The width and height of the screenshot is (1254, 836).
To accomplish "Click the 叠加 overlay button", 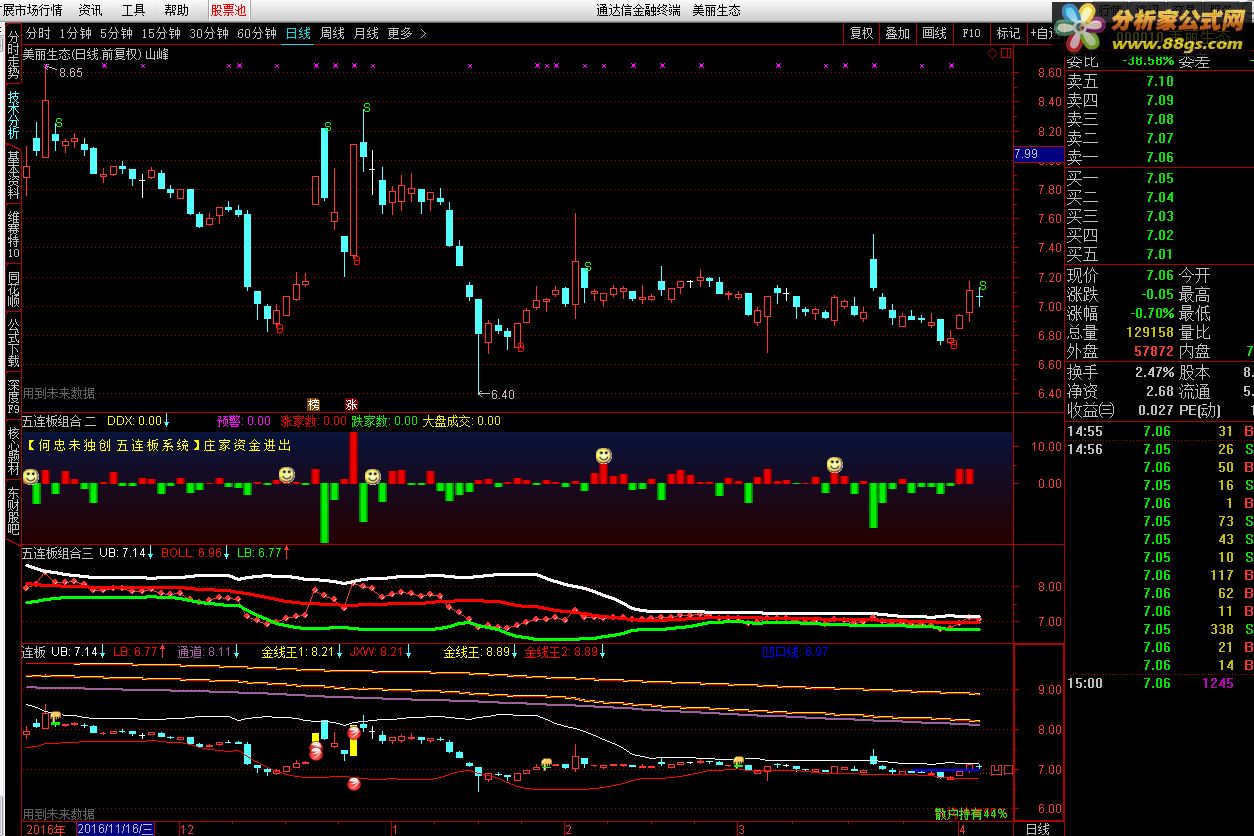I will point(897,33).
